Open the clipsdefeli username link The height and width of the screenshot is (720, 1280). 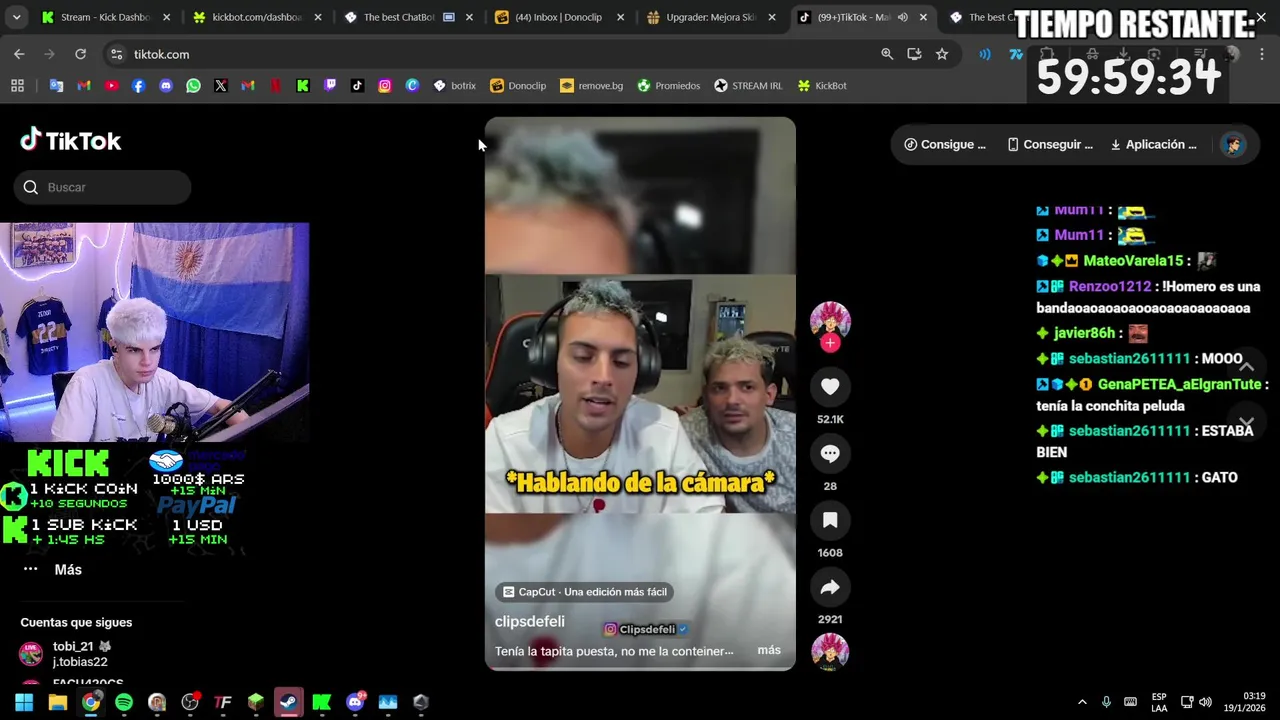[x=530, y=621]
